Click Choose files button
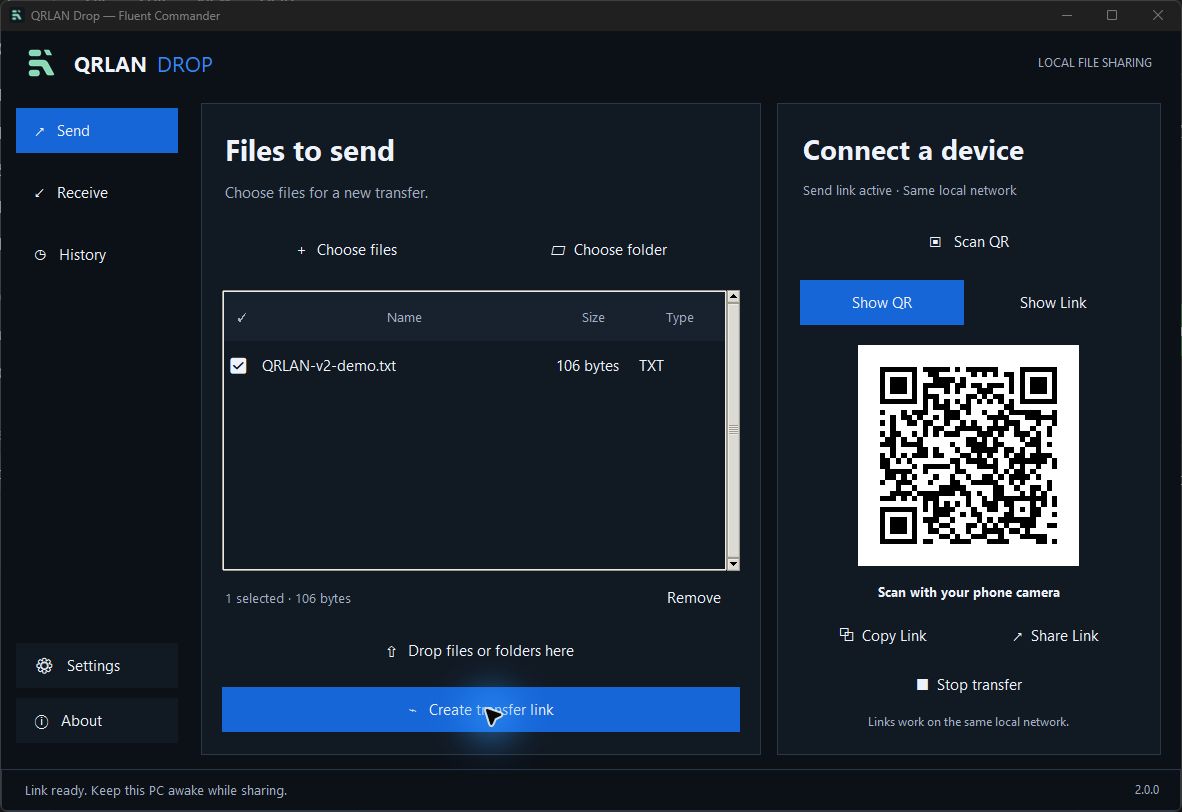Image resolution: width=1182 pixels, height=812 pixels. coord(347,250)
